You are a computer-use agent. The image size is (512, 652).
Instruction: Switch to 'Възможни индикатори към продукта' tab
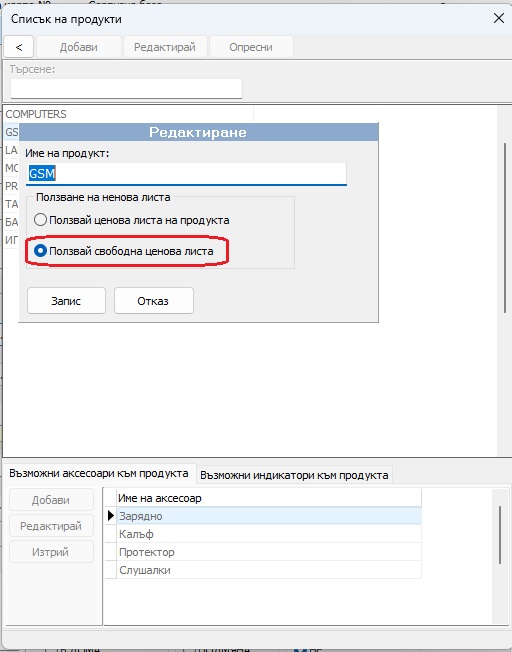(294, 475)
